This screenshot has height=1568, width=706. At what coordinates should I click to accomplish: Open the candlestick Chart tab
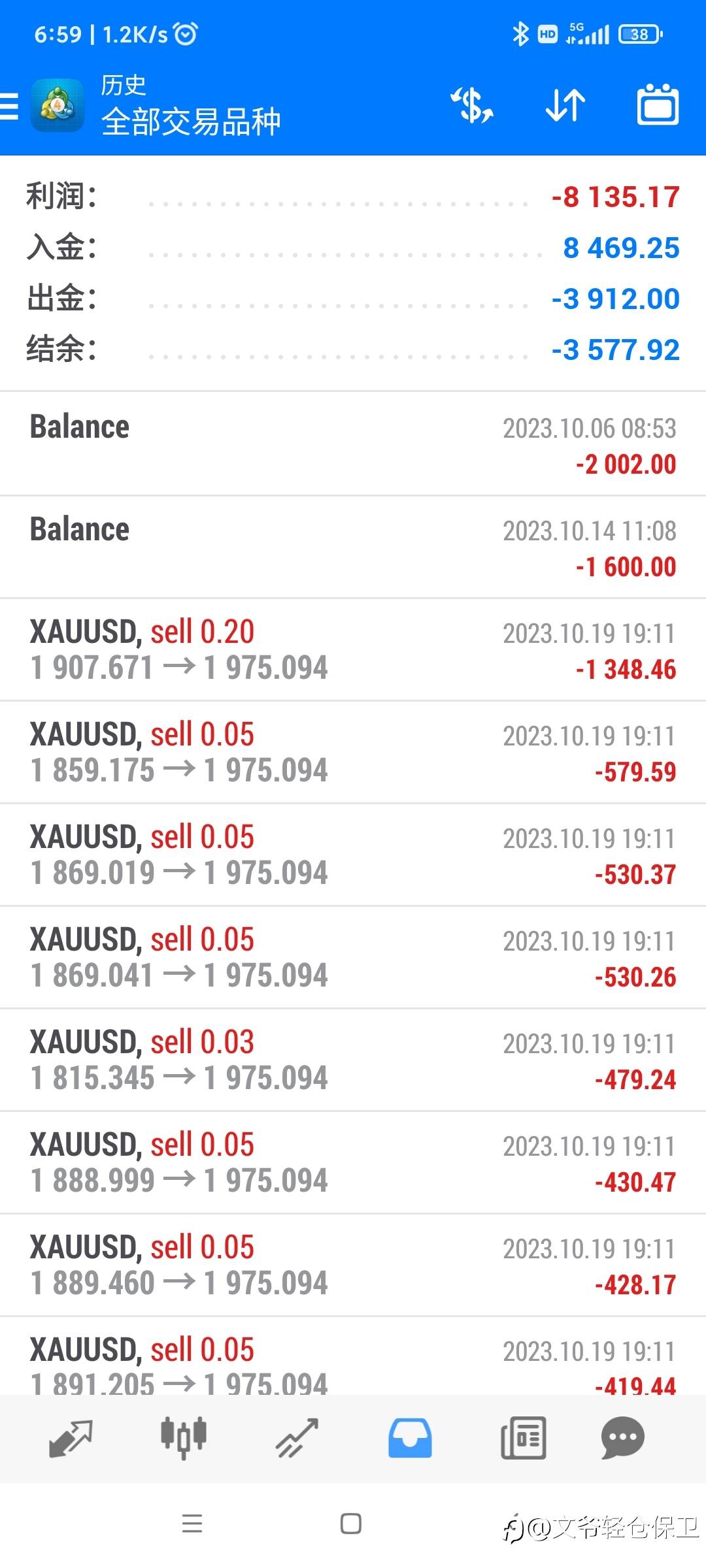coord(184,1439)
